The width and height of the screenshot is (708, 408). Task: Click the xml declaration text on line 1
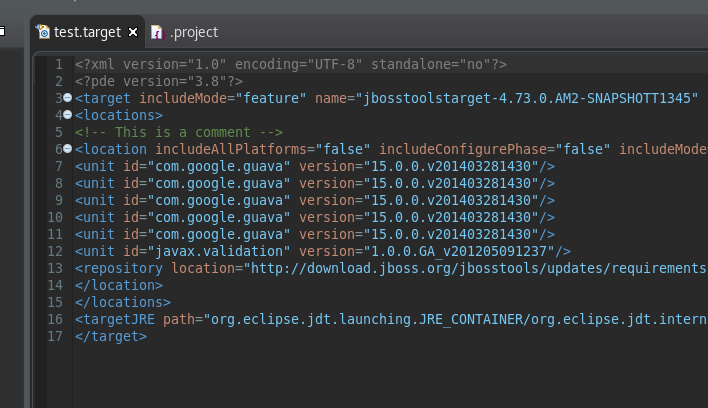point(291,65)
